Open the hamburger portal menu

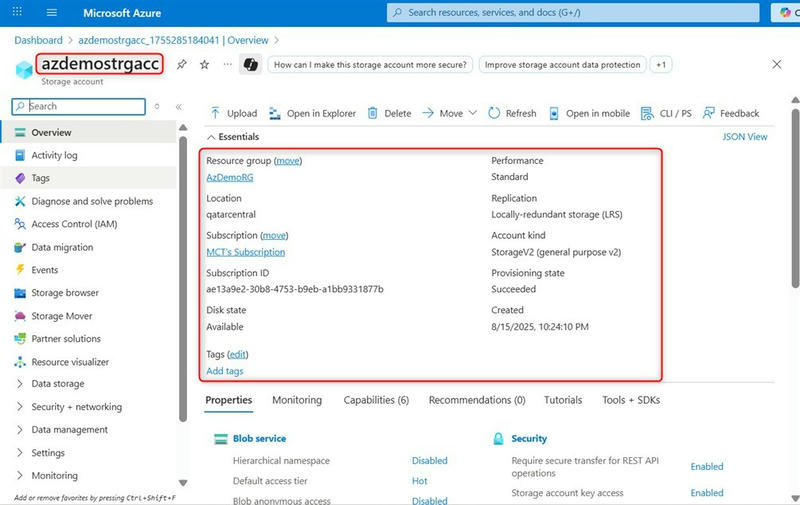52,12
